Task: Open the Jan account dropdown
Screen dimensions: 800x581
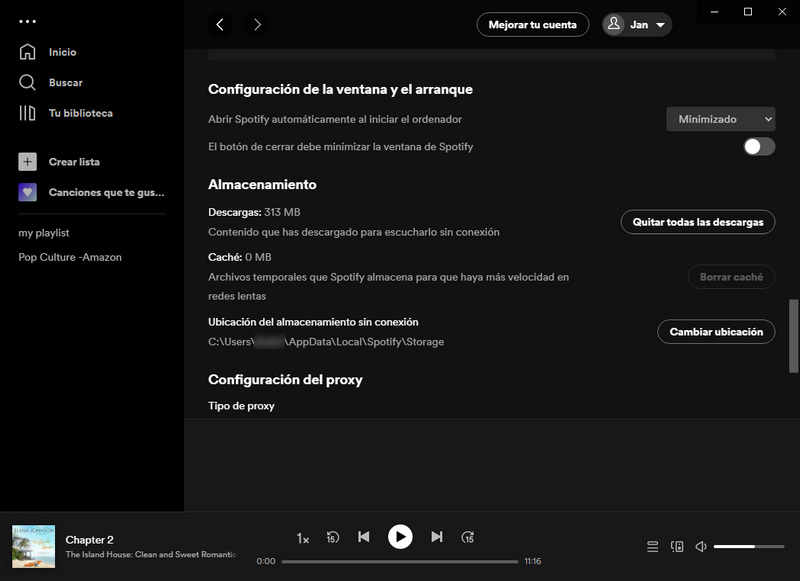Action: click(x=636, y=24)
